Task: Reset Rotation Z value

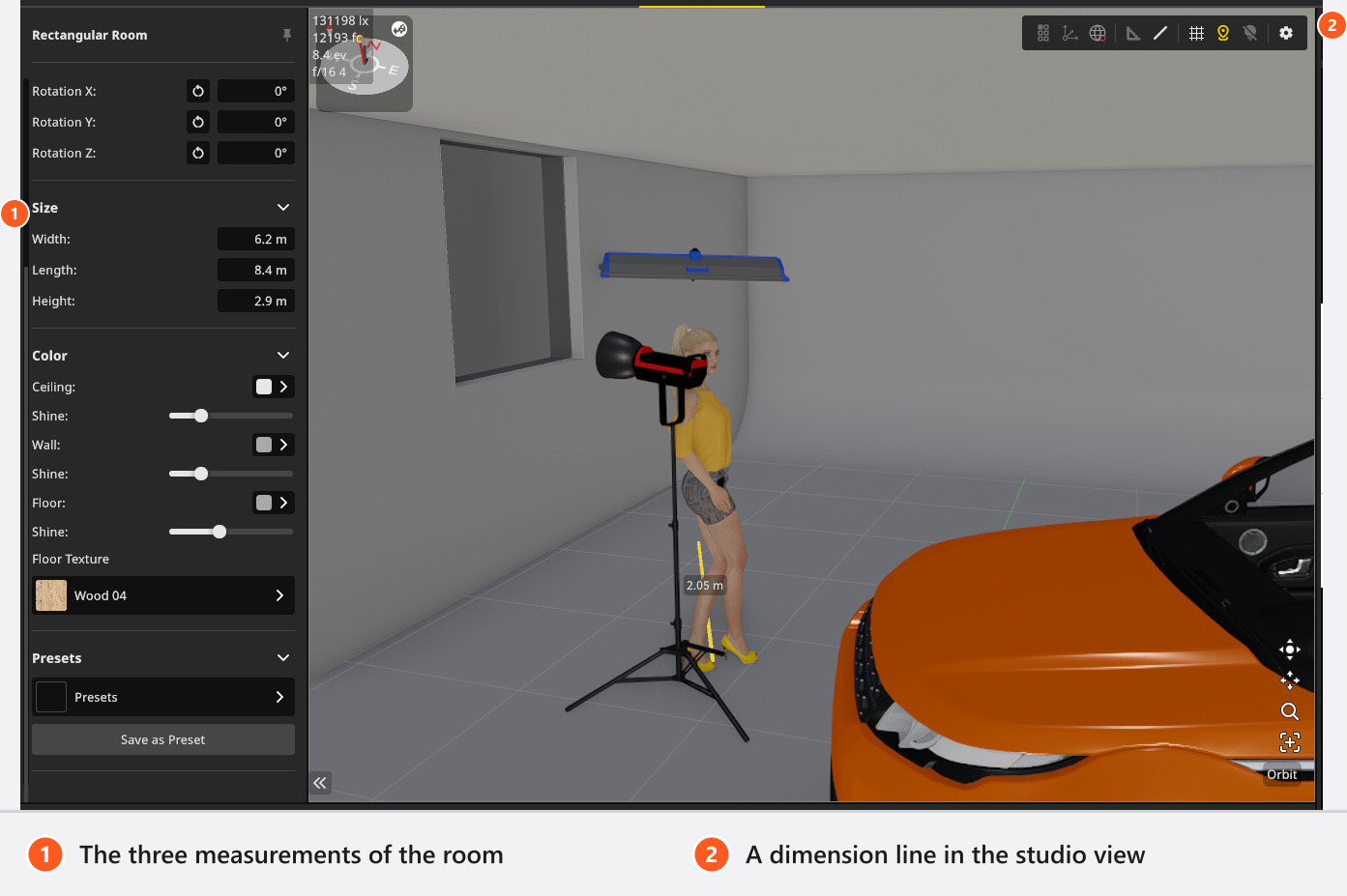Action: [198, 153]
